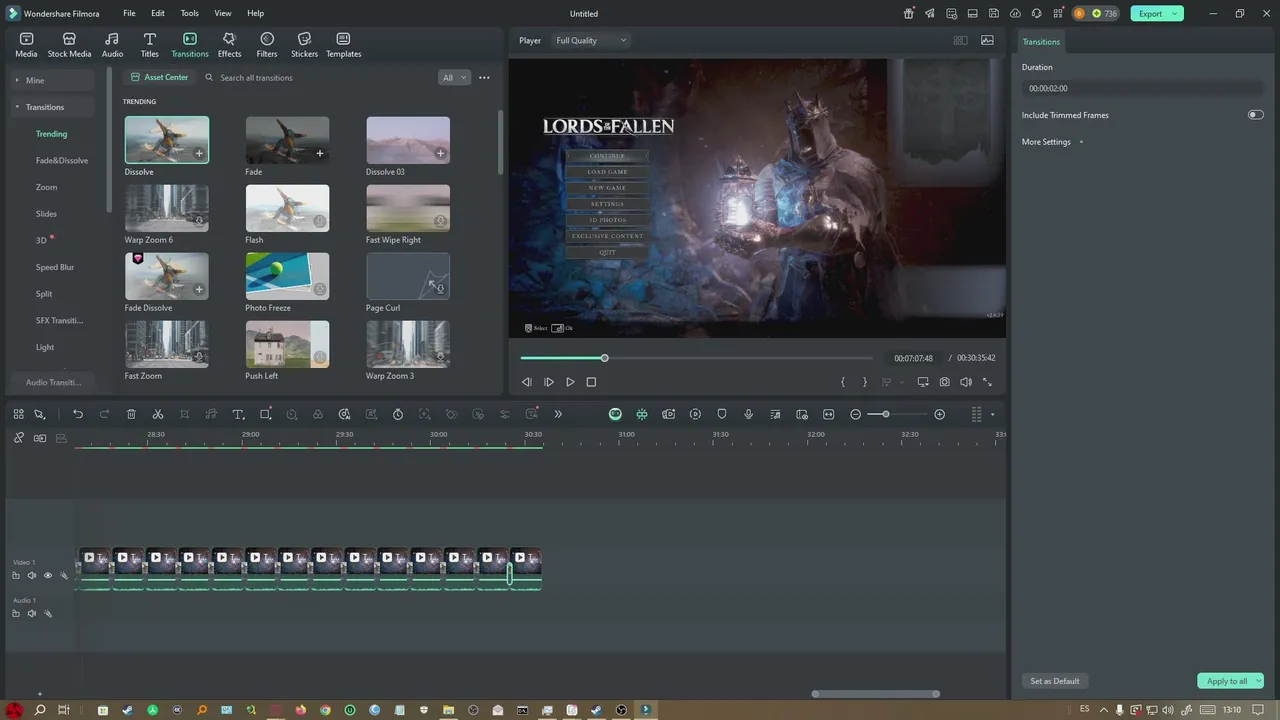
Task: Click the voiceover microphone icon
Action: click(748, 414)
